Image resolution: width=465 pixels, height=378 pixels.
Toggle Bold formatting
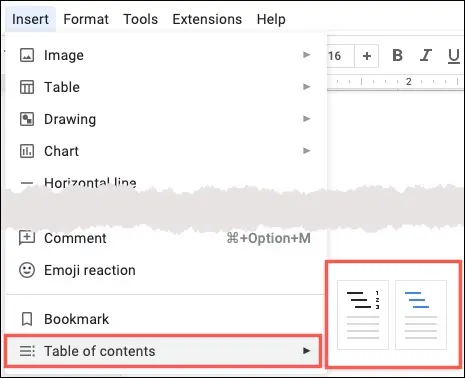[397, 55]
